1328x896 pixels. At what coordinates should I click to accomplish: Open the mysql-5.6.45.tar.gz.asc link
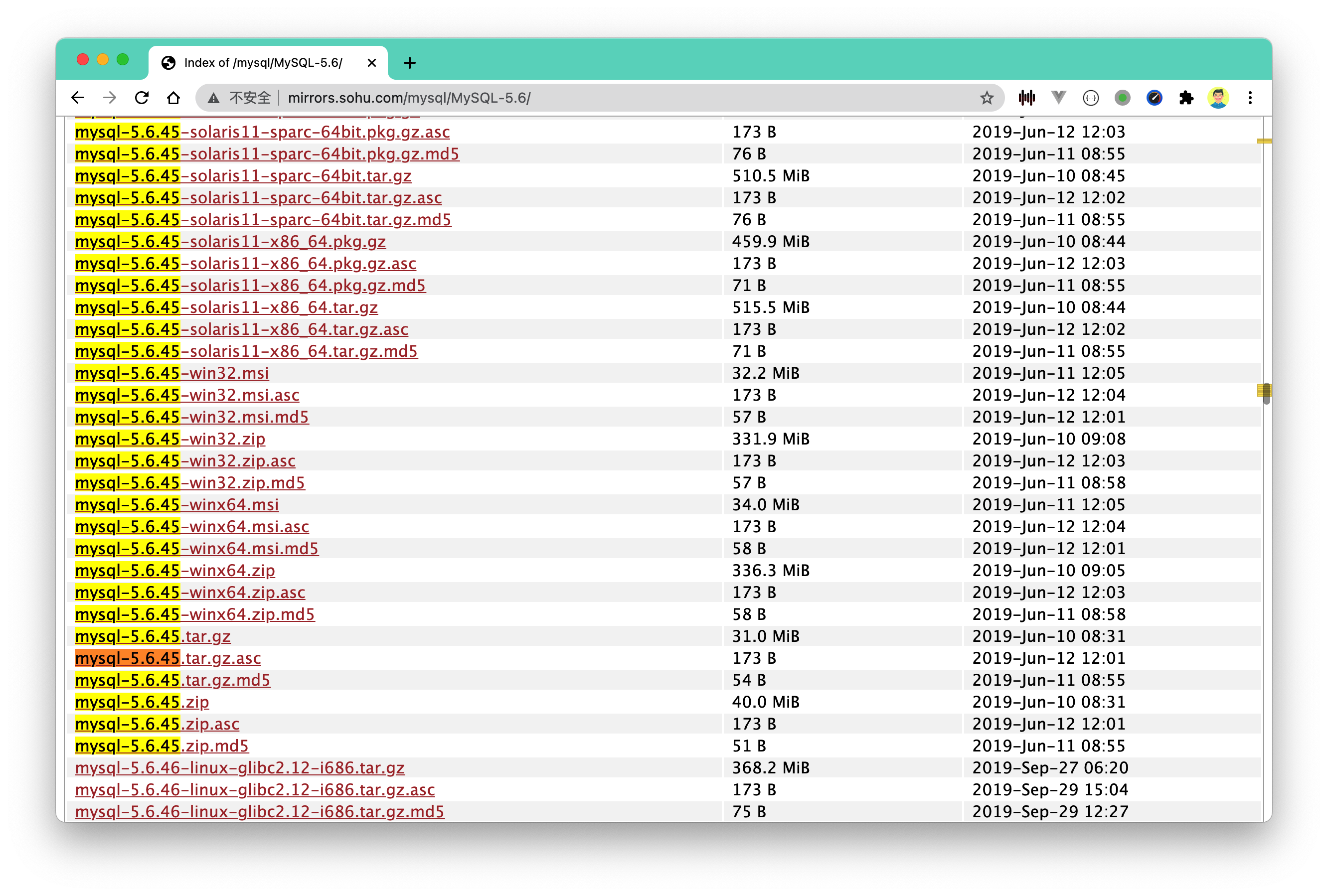tap(168, 658)
